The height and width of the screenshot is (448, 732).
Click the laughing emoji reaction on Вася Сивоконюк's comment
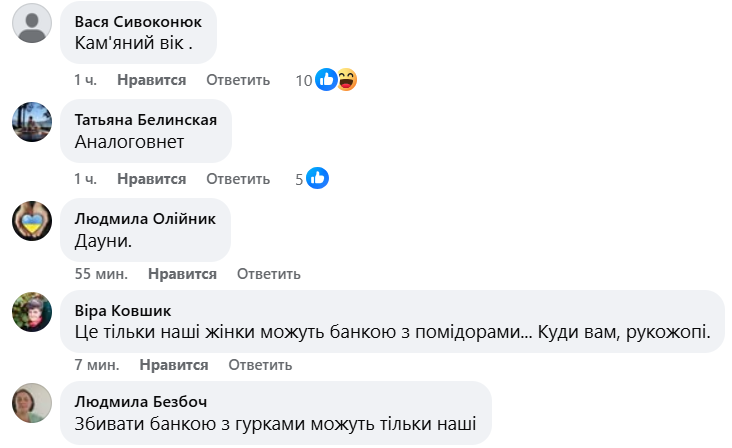tap(346, 80)
